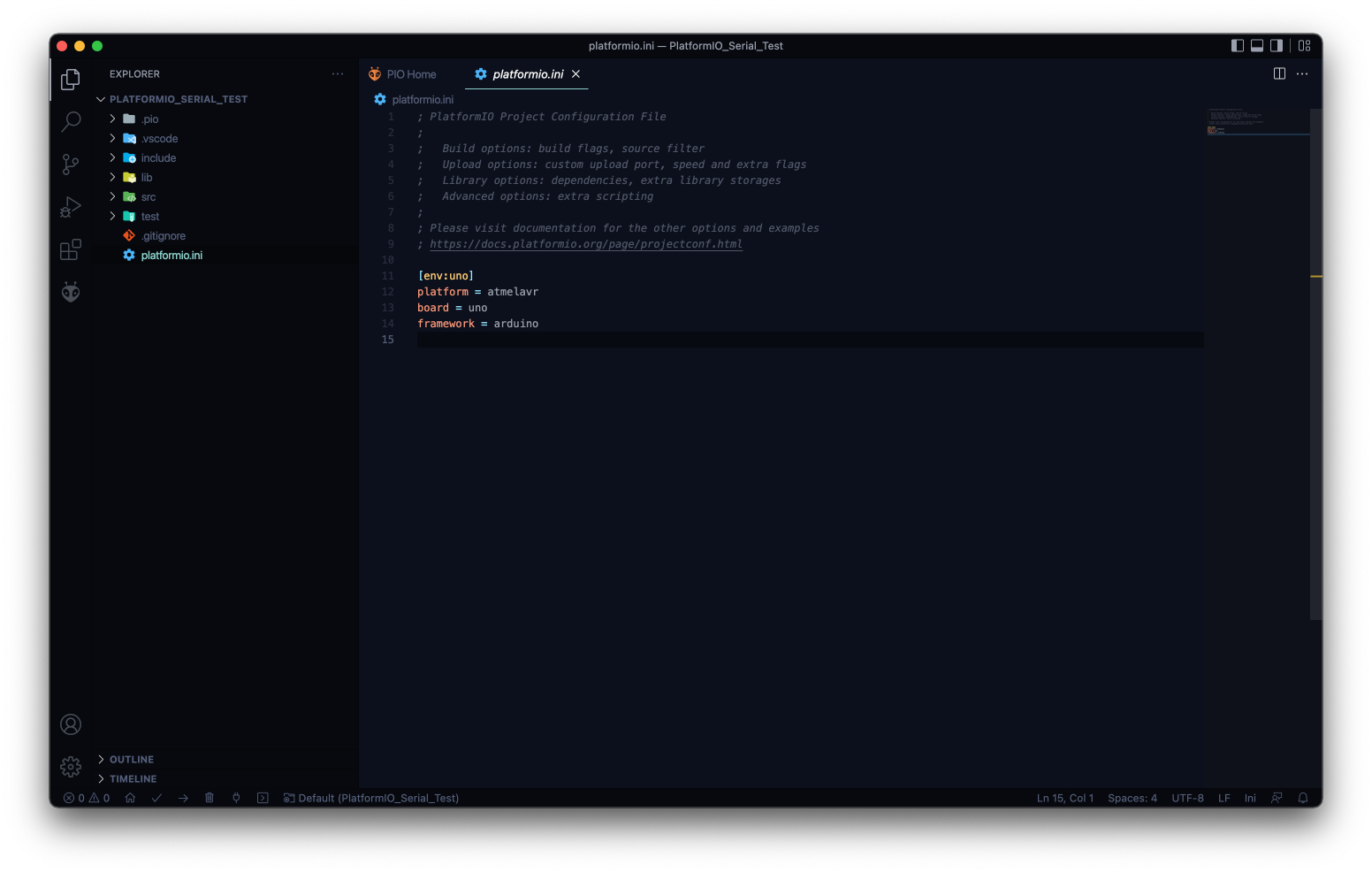Image resolution: width=1372 pixels, height=873 pixels.
Task: Open the Explorer view in activity bar
Action: click(x=71, y=80)
